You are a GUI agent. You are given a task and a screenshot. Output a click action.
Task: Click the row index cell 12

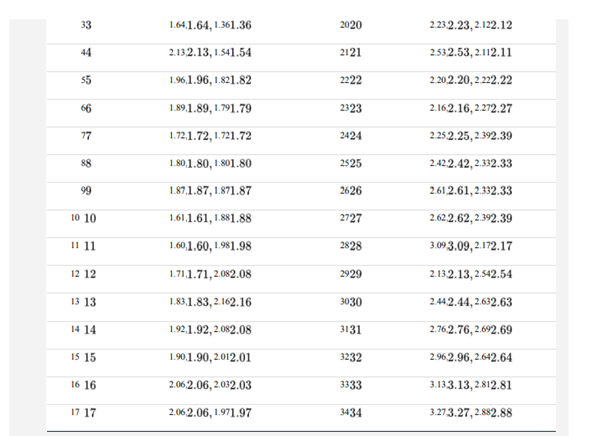[84, 273]
